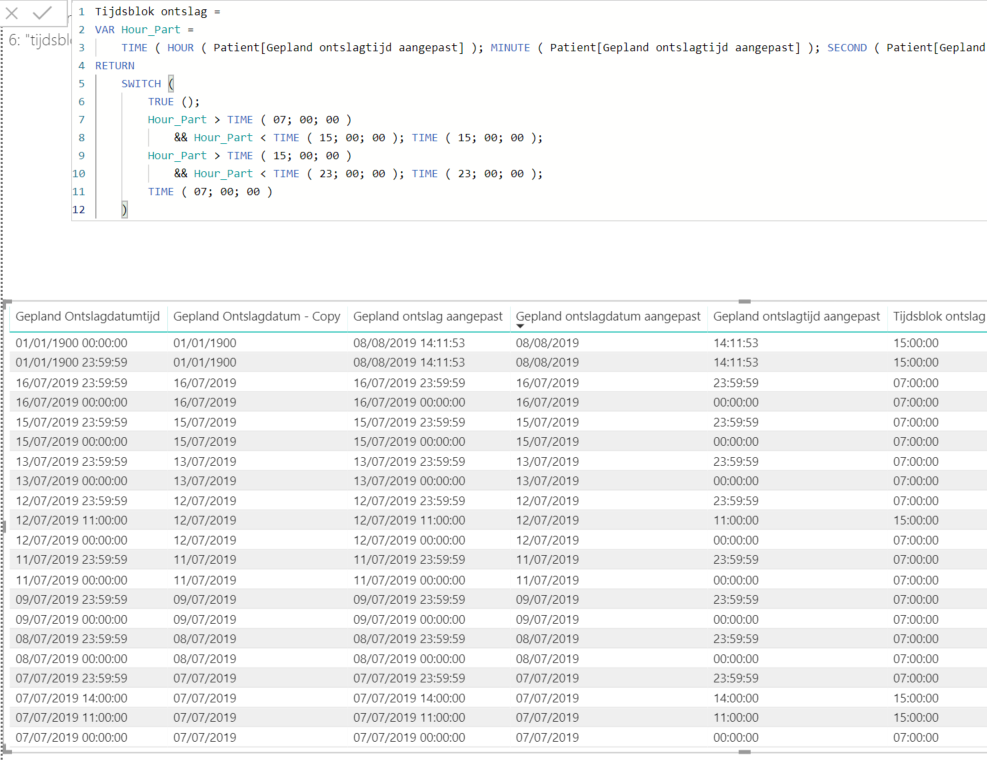Click cell 01/01/1900 23:59:59

click(71, 363)
